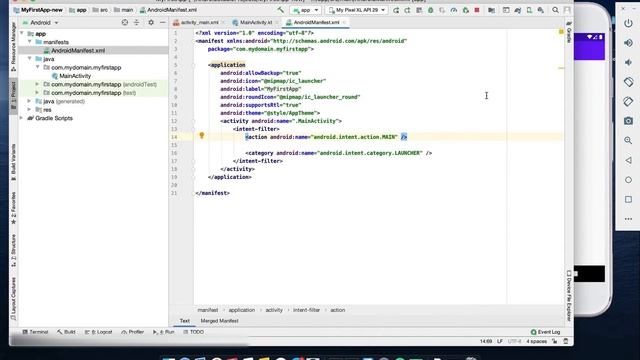Viewport: 640px width, 360px height.
Task: Switch to the Merged Manifest tab
Action: point(220,321)
